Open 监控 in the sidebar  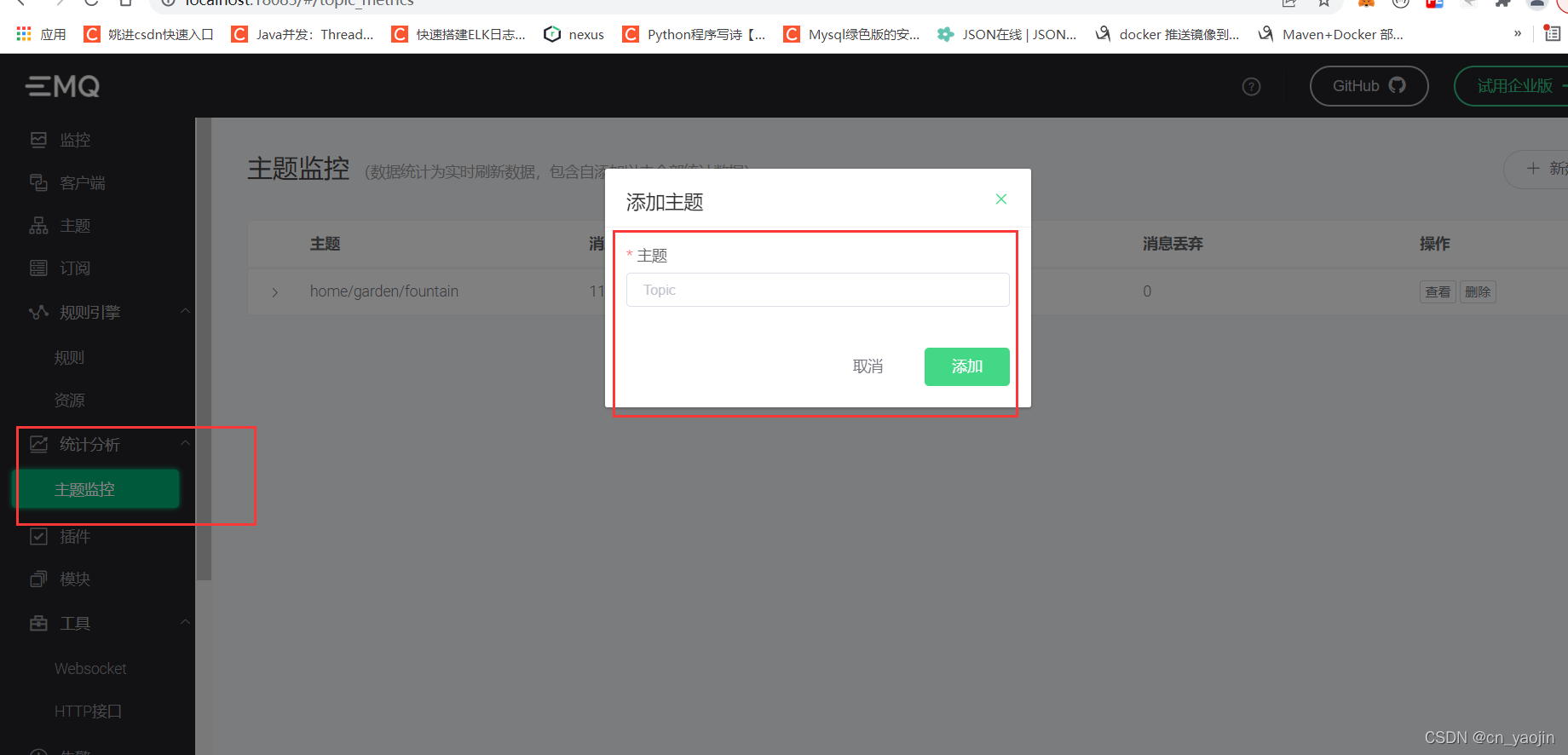75,140
